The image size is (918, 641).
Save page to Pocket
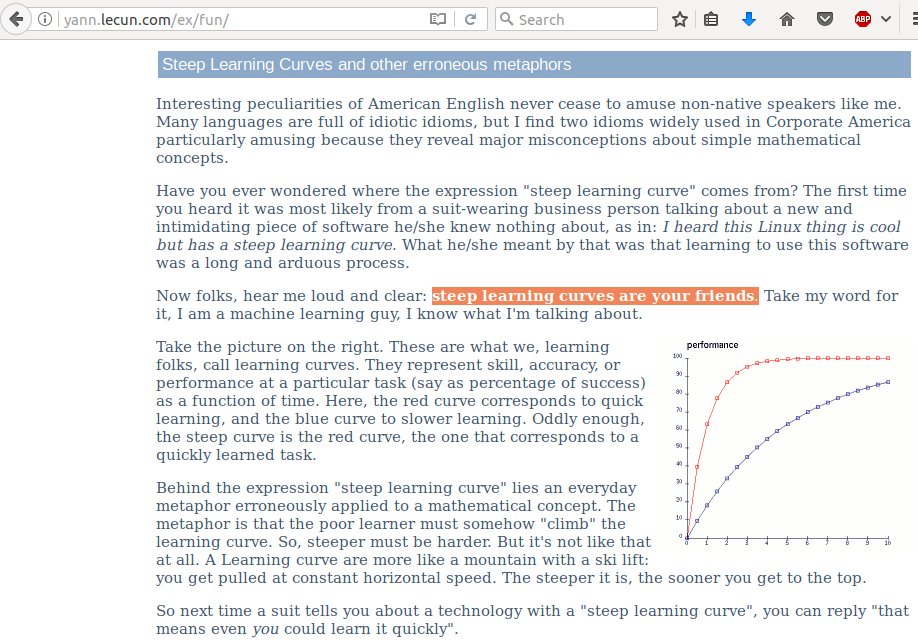pyautogui.click(x=825, y=19)
